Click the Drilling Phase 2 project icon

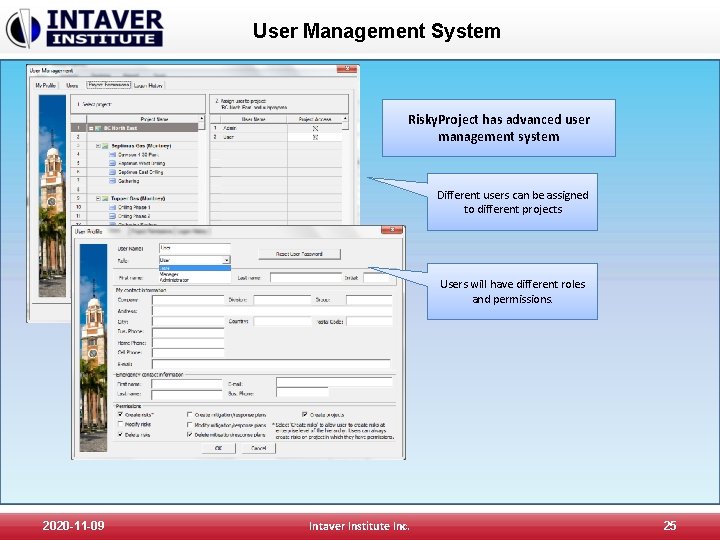click(x=112, y=216)
